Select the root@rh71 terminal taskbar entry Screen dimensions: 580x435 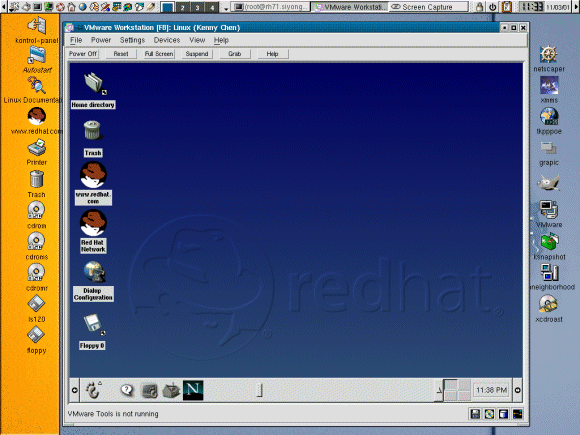tap(271, 7)
